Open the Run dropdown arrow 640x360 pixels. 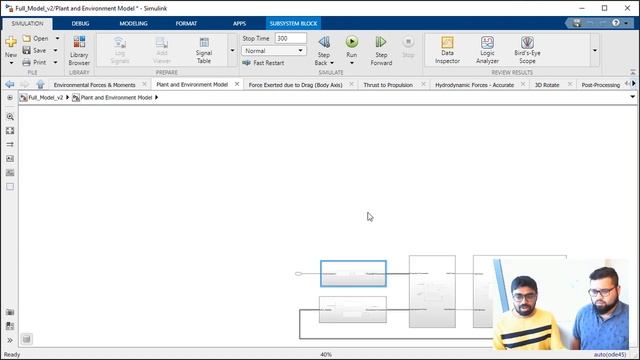click(352, 63)
